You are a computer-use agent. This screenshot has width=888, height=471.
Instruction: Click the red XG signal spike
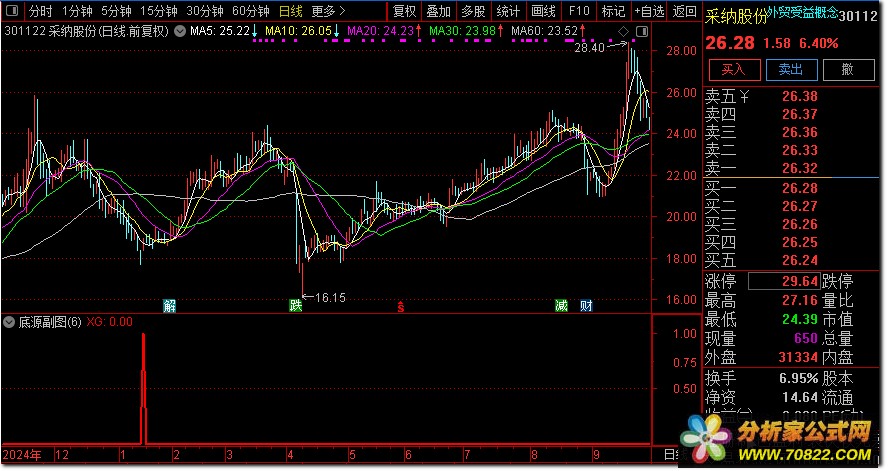click(143, 389)
